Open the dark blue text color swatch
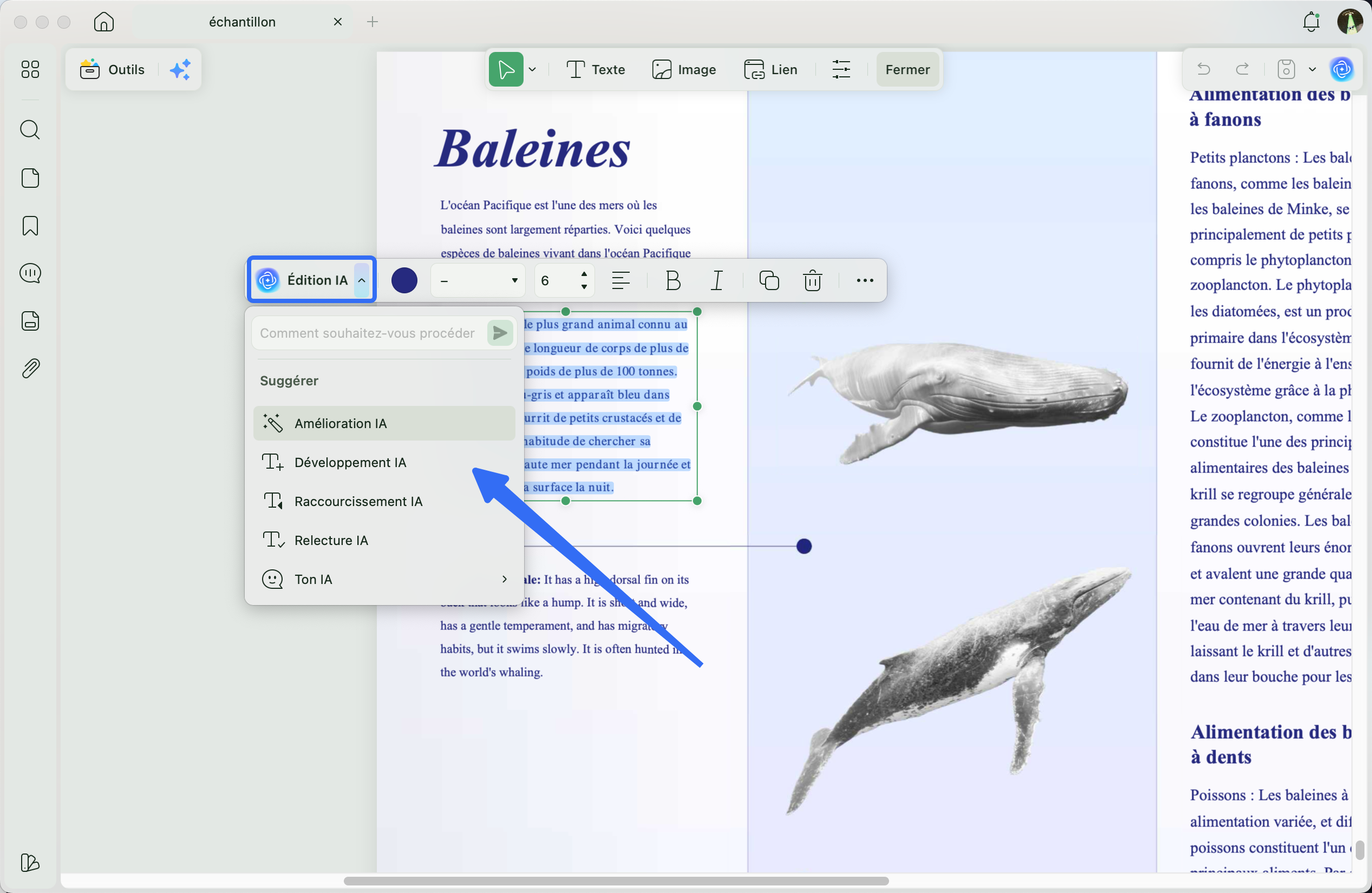The height and width of the screenshot is (893, 1372). tap(404, 280)
